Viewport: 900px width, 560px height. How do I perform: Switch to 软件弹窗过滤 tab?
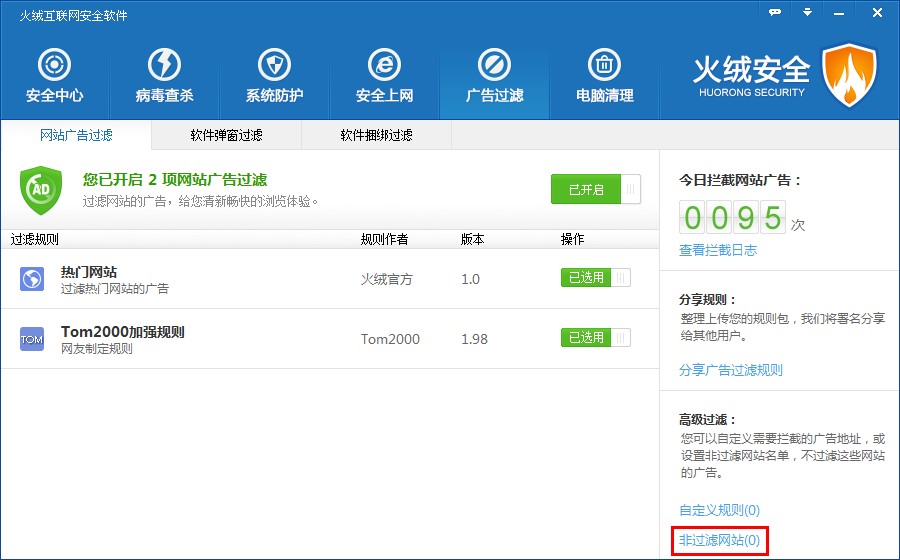226,135
